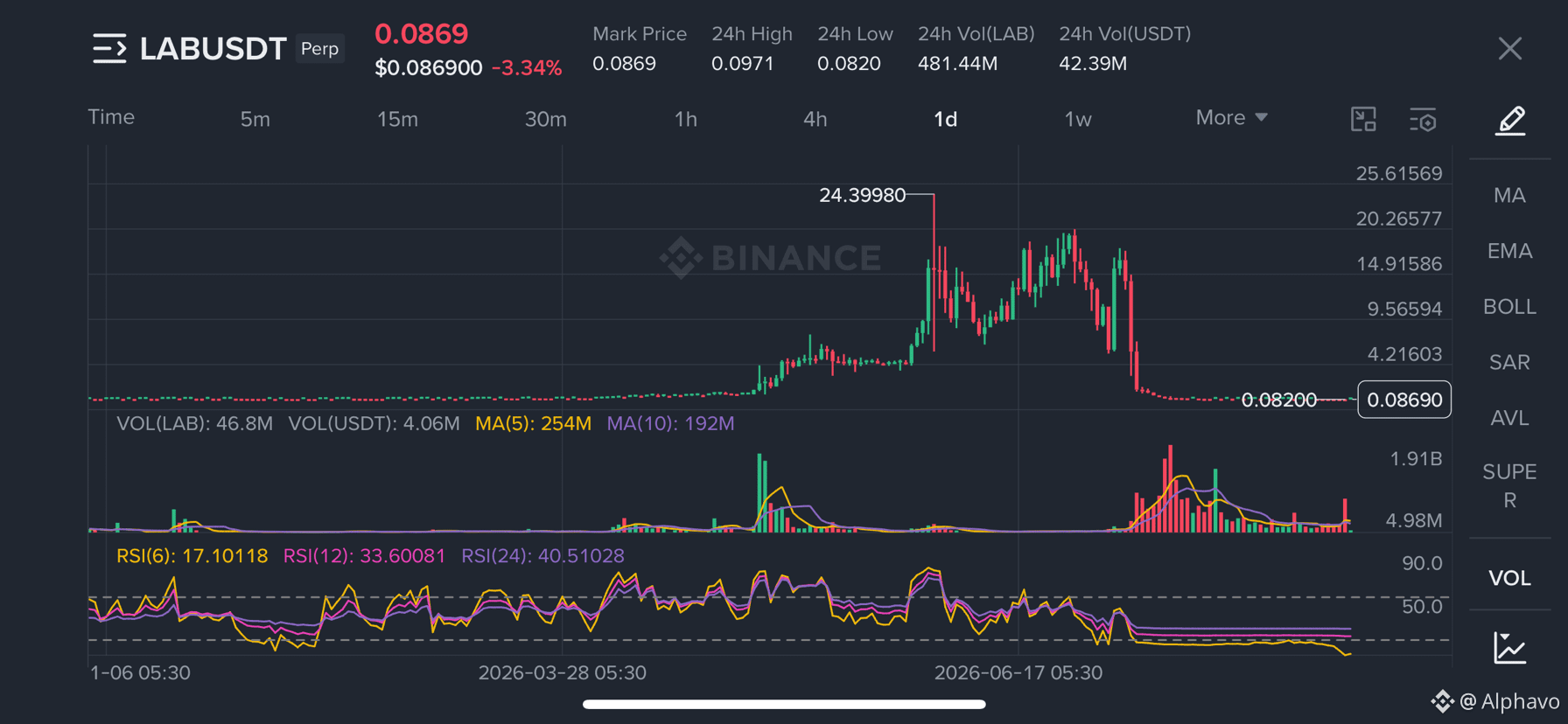Tap the 24h Low value 0.0820
The height and width of the screenshot is (724, 1568).
click(x=849, y=64)
